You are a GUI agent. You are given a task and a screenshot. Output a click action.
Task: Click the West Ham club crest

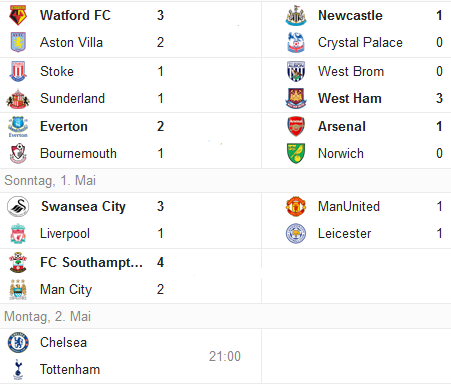[296, 98]
